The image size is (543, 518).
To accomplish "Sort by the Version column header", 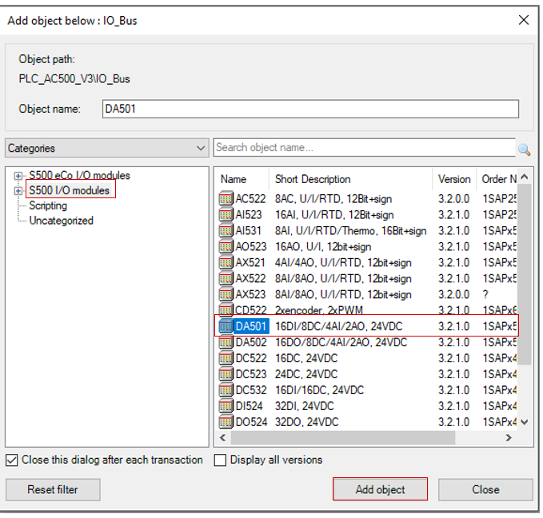I will click(x=454, y=179).
